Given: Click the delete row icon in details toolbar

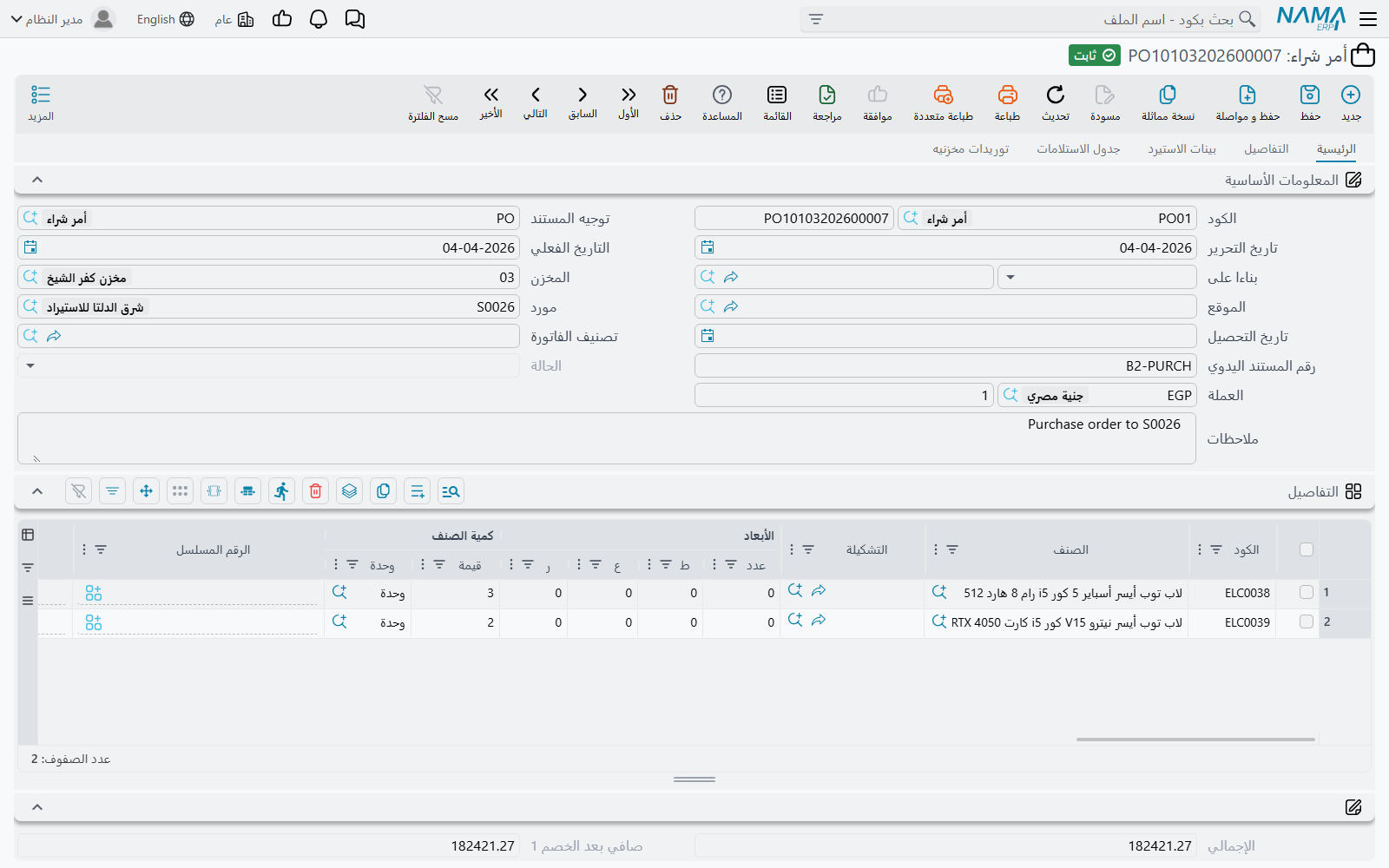Looking at the screenshot, I should click(315, 491).
